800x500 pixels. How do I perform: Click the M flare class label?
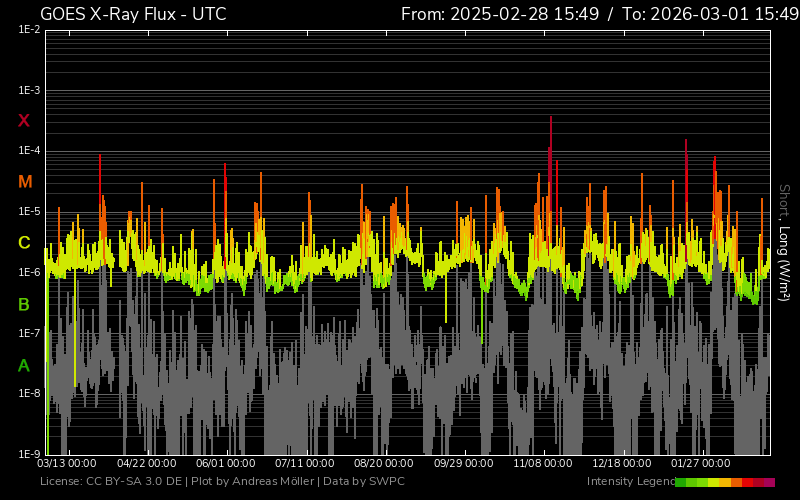(25, 182)
